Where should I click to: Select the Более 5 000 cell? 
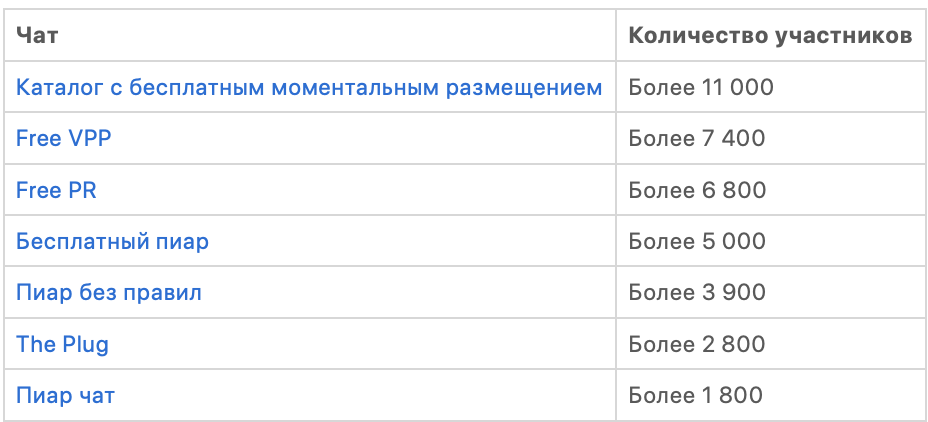[x=696, y=242]
